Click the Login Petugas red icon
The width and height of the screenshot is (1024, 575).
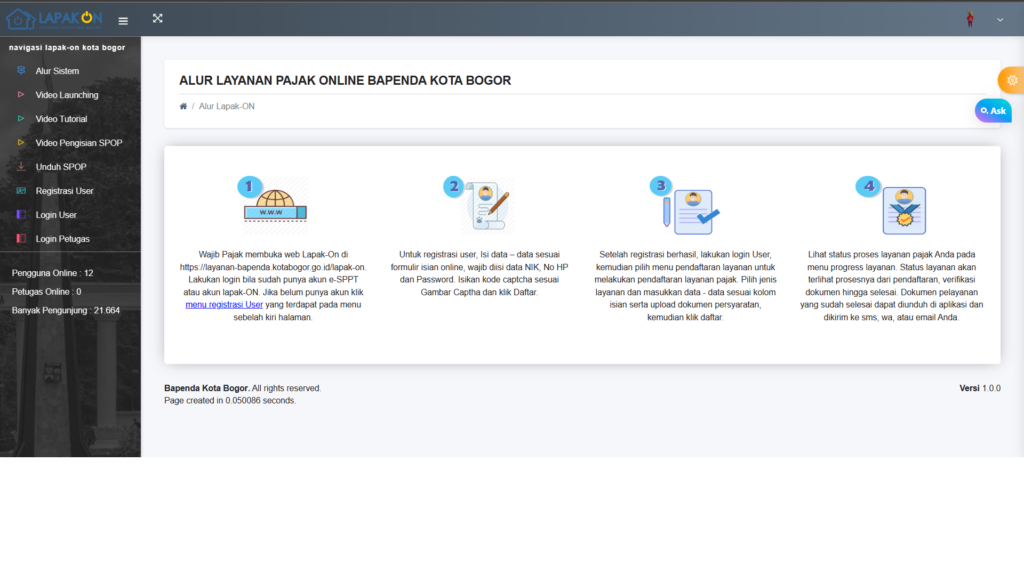pos(21,238)
